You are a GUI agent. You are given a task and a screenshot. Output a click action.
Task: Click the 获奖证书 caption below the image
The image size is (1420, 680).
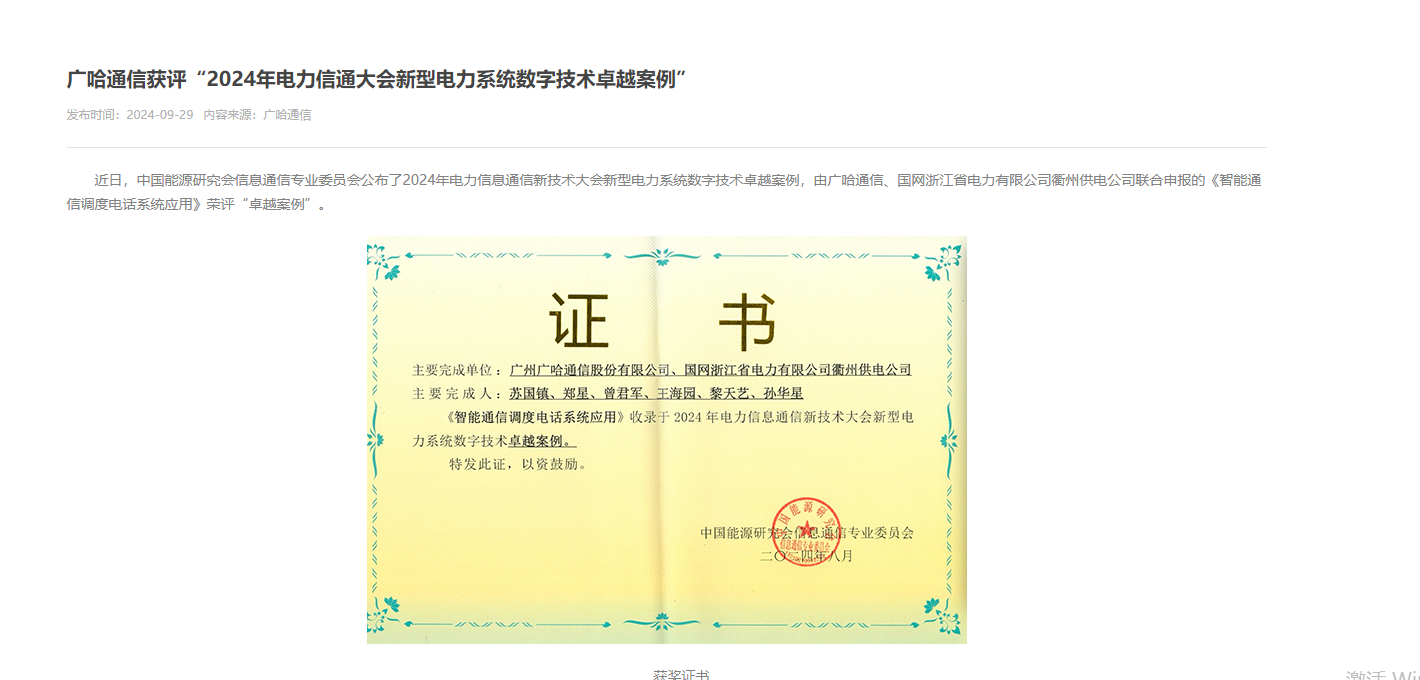pyautogui.click(x=681, y=674)
